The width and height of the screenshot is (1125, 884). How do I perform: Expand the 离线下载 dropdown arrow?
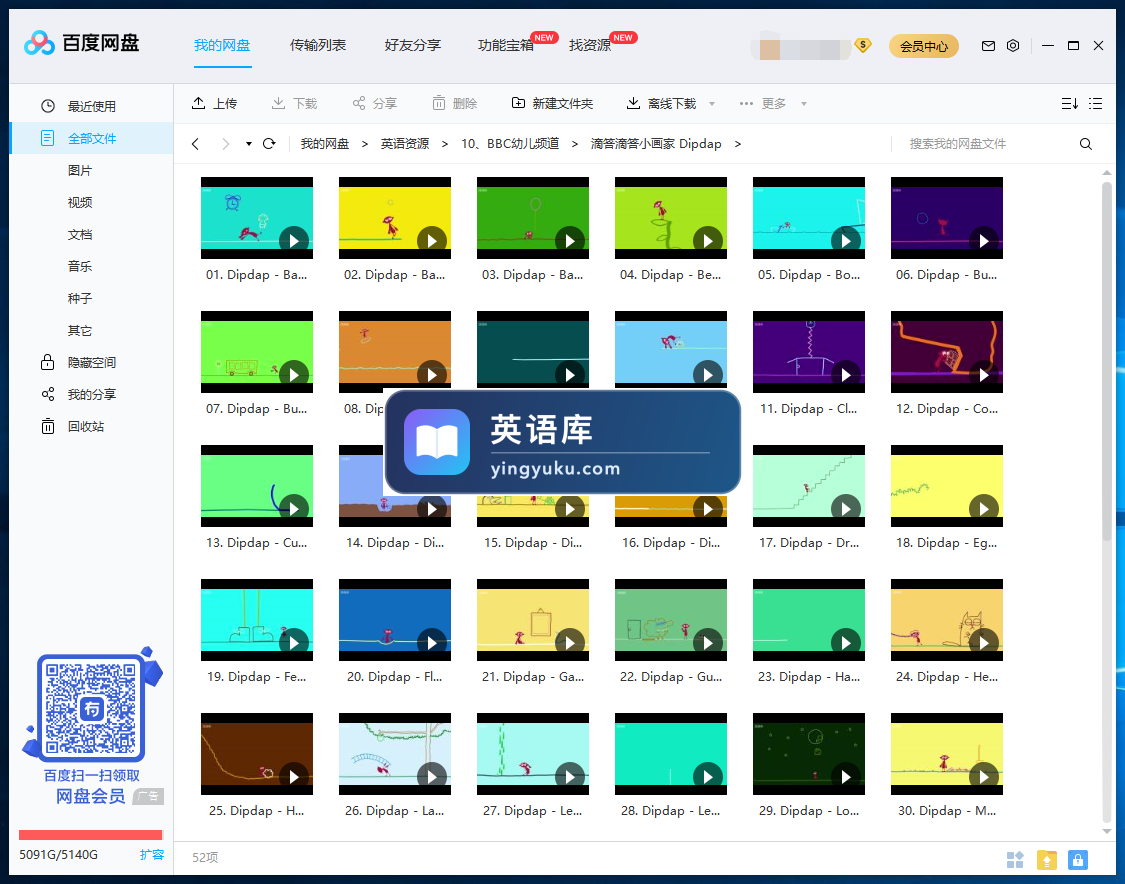click(x=712, y=104)
